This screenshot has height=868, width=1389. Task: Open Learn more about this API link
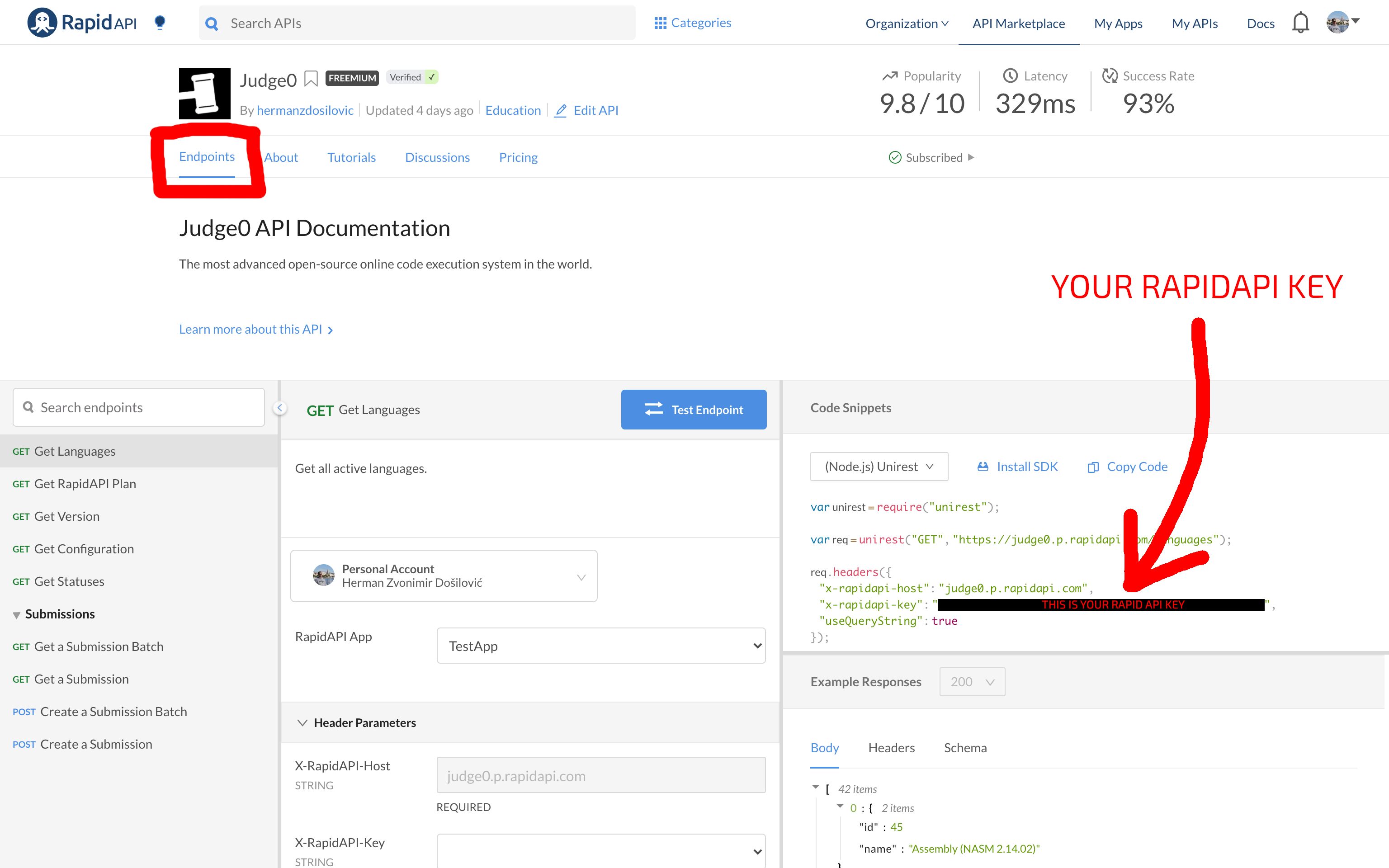point(255,330)
